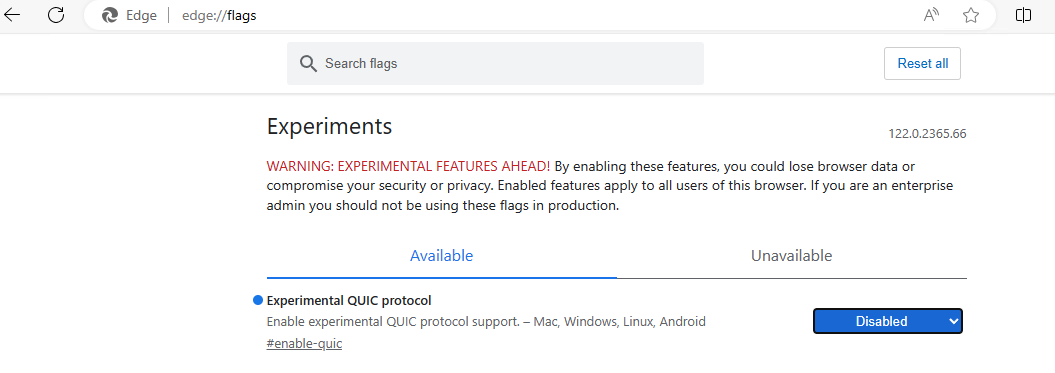Follow the #enable-quic anchor link
This screenshot has height=373, width=1055.
click(305, 343)
